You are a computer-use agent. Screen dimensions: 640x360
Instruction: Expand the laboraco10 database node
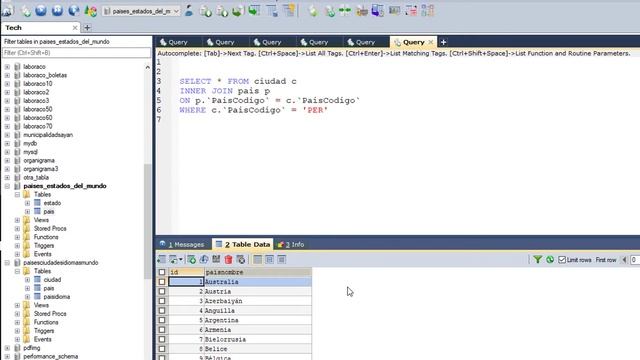tap(7, 84)
